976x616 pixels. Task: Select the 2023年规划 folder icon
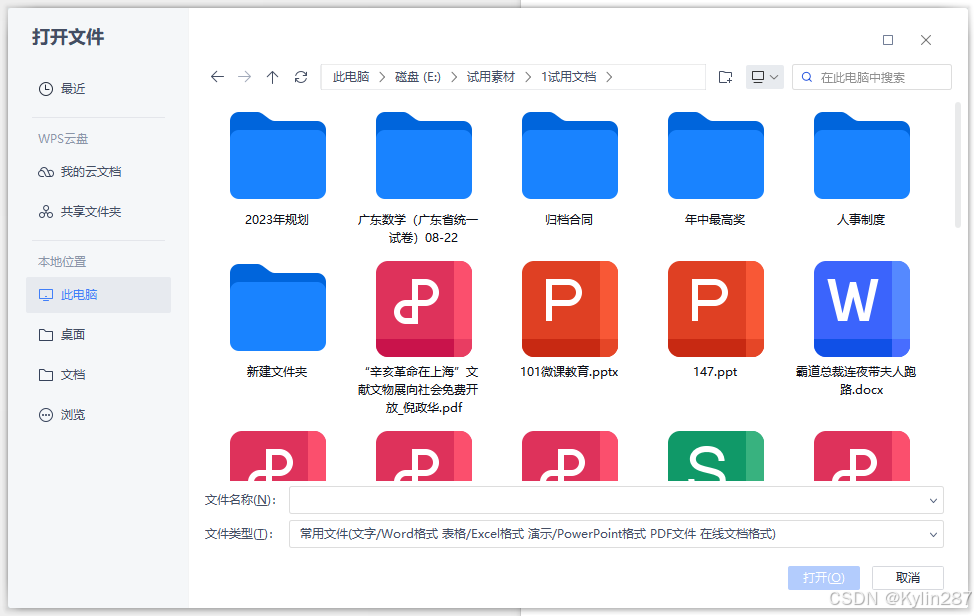click(x=278, y=156)
